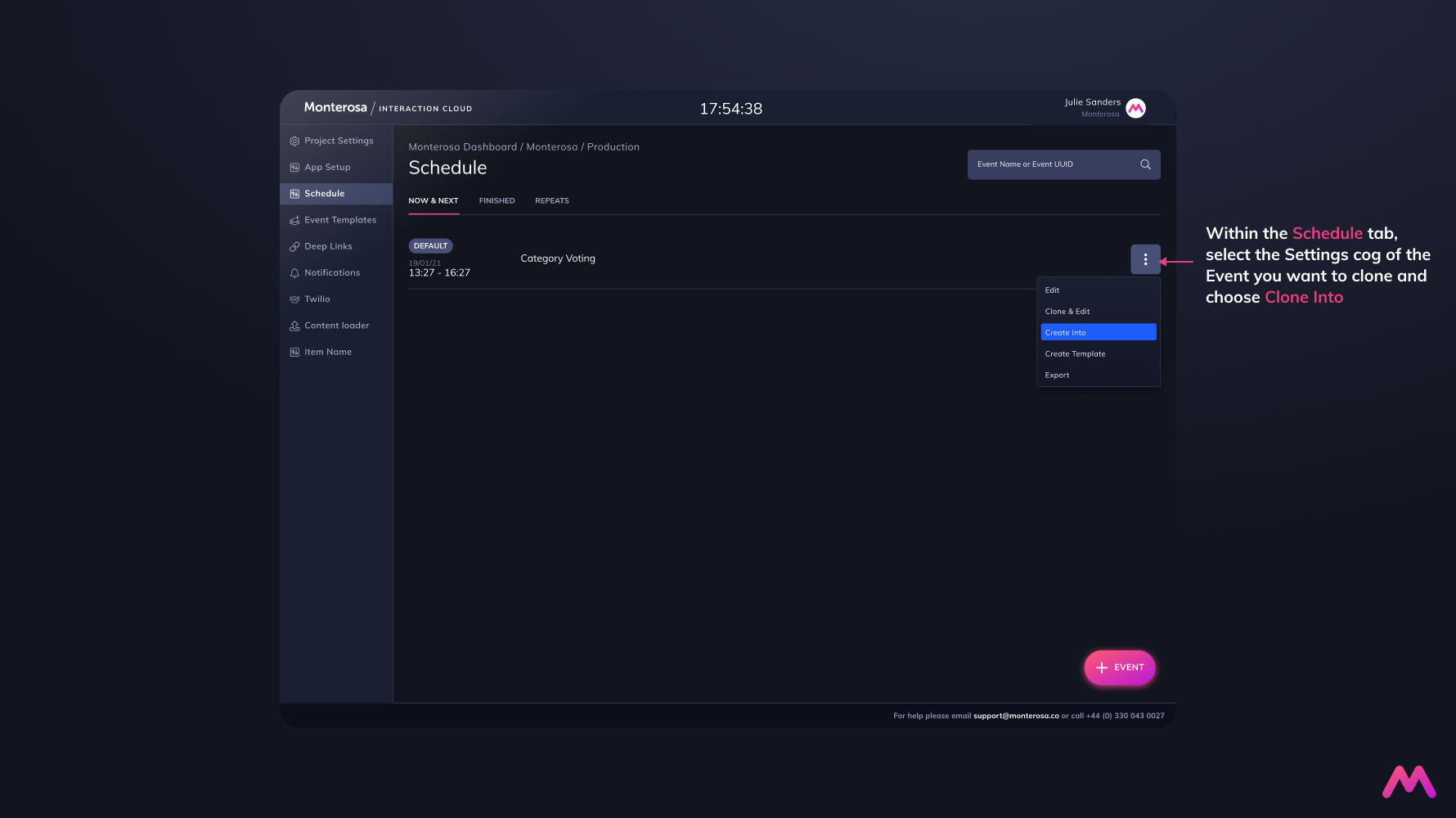1456x818 pixels.
Task: Switch to the Now & Next tab
Action: tap(434, 201)
